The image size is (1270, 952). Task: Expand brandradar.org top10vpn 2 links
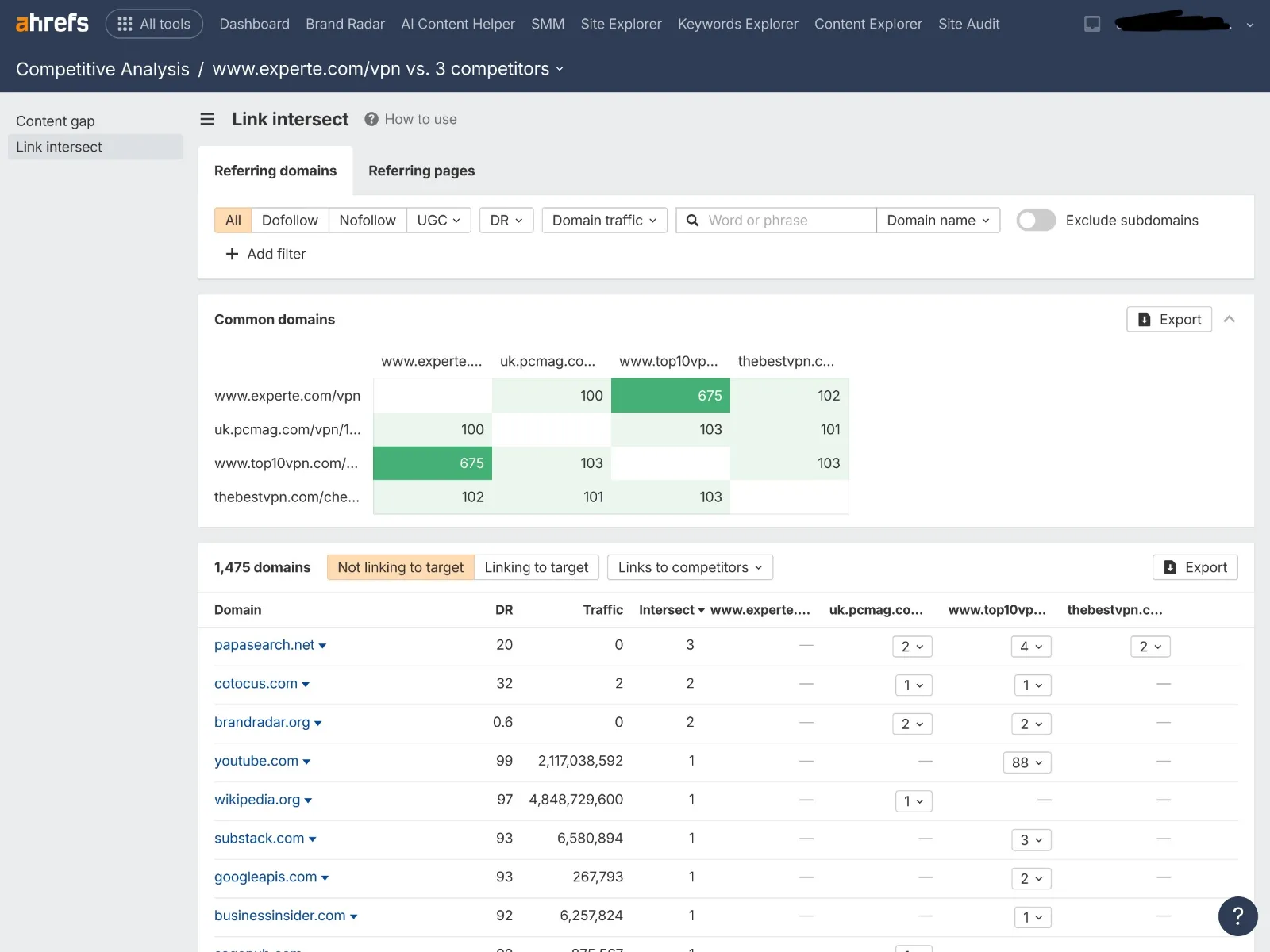pyautogui.click(x=1031, y=724)
